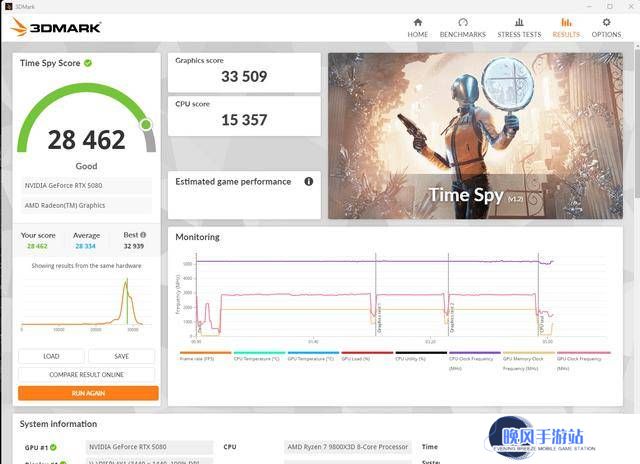
Task: Click COMPARE RESULT ONLINE button
Action: coord(87,374)
